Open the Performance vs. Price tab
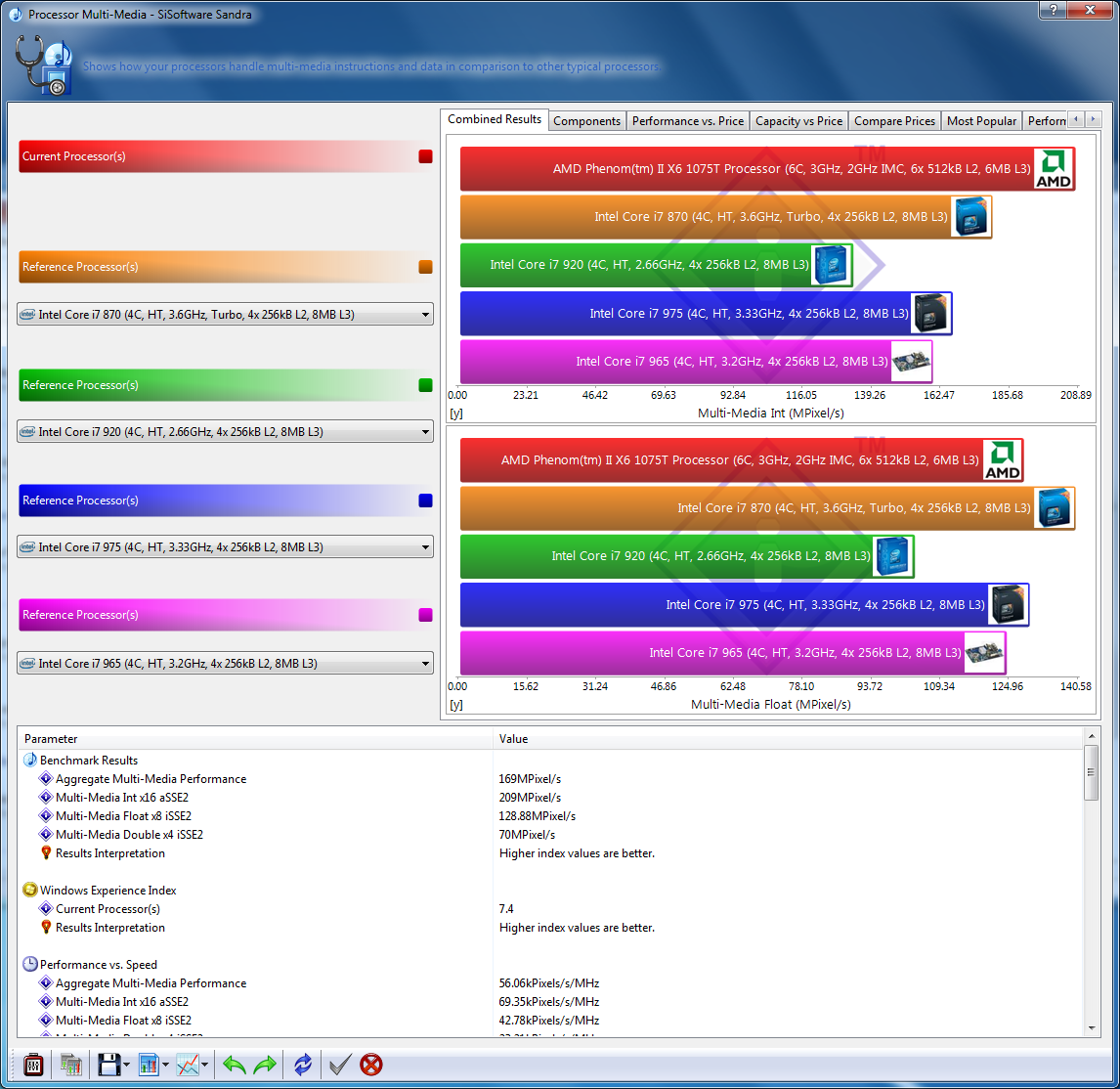 [688, 121]
